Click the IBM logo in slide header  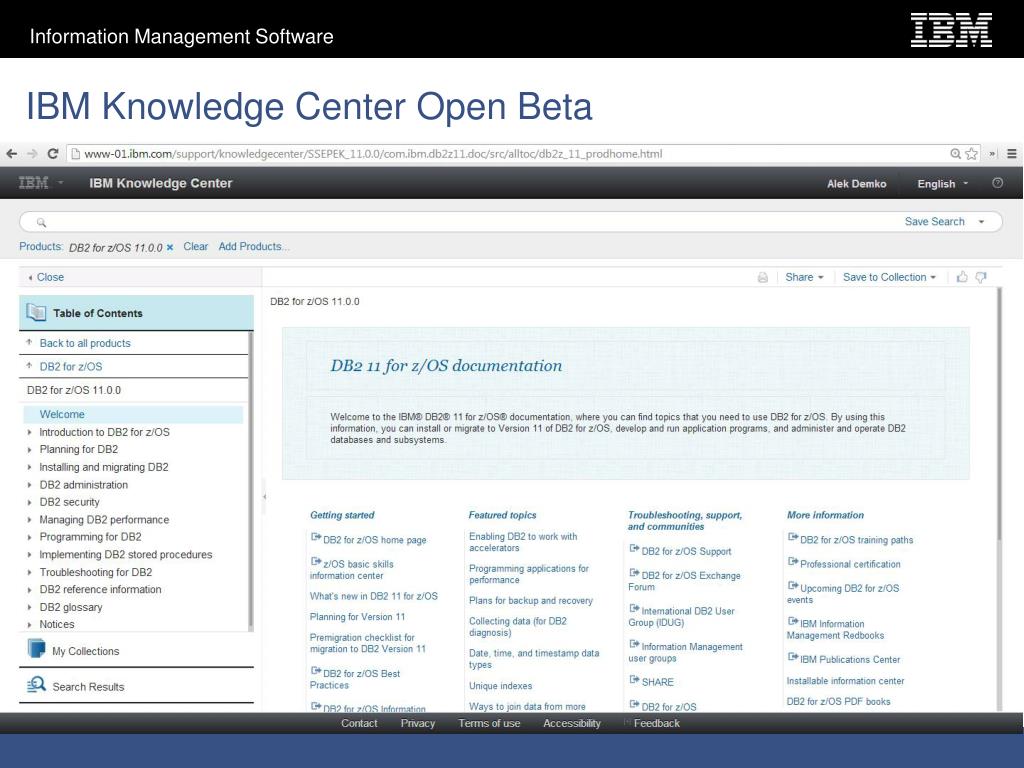952,29
